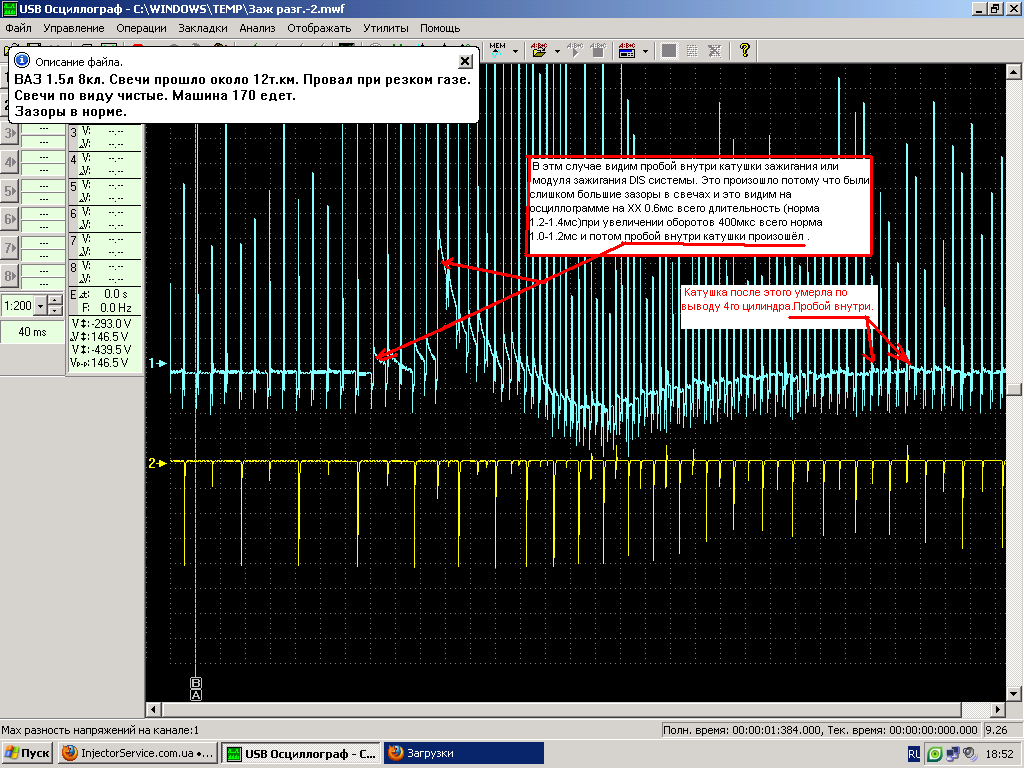
Task: Click the 18:52 system clock
Action: click(x=999, y=754)
